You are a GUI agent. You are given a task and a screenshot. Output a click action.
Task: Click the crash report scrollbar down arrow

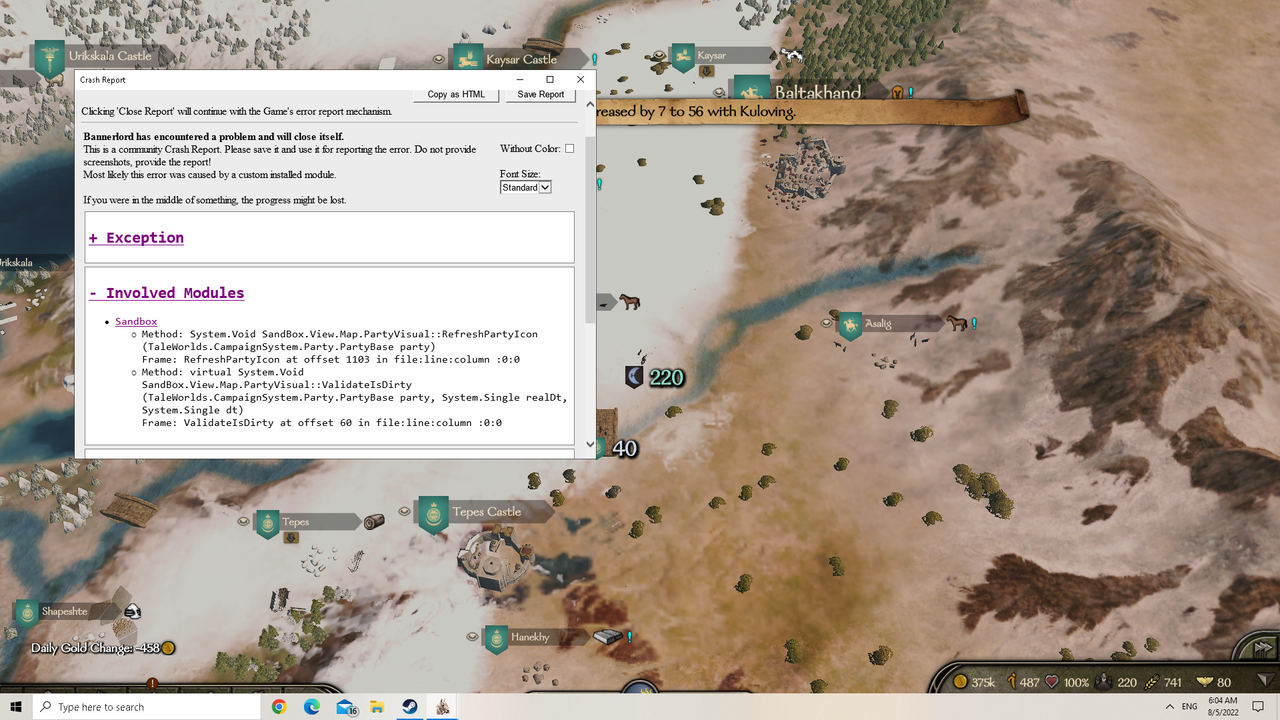coord(590,444)
